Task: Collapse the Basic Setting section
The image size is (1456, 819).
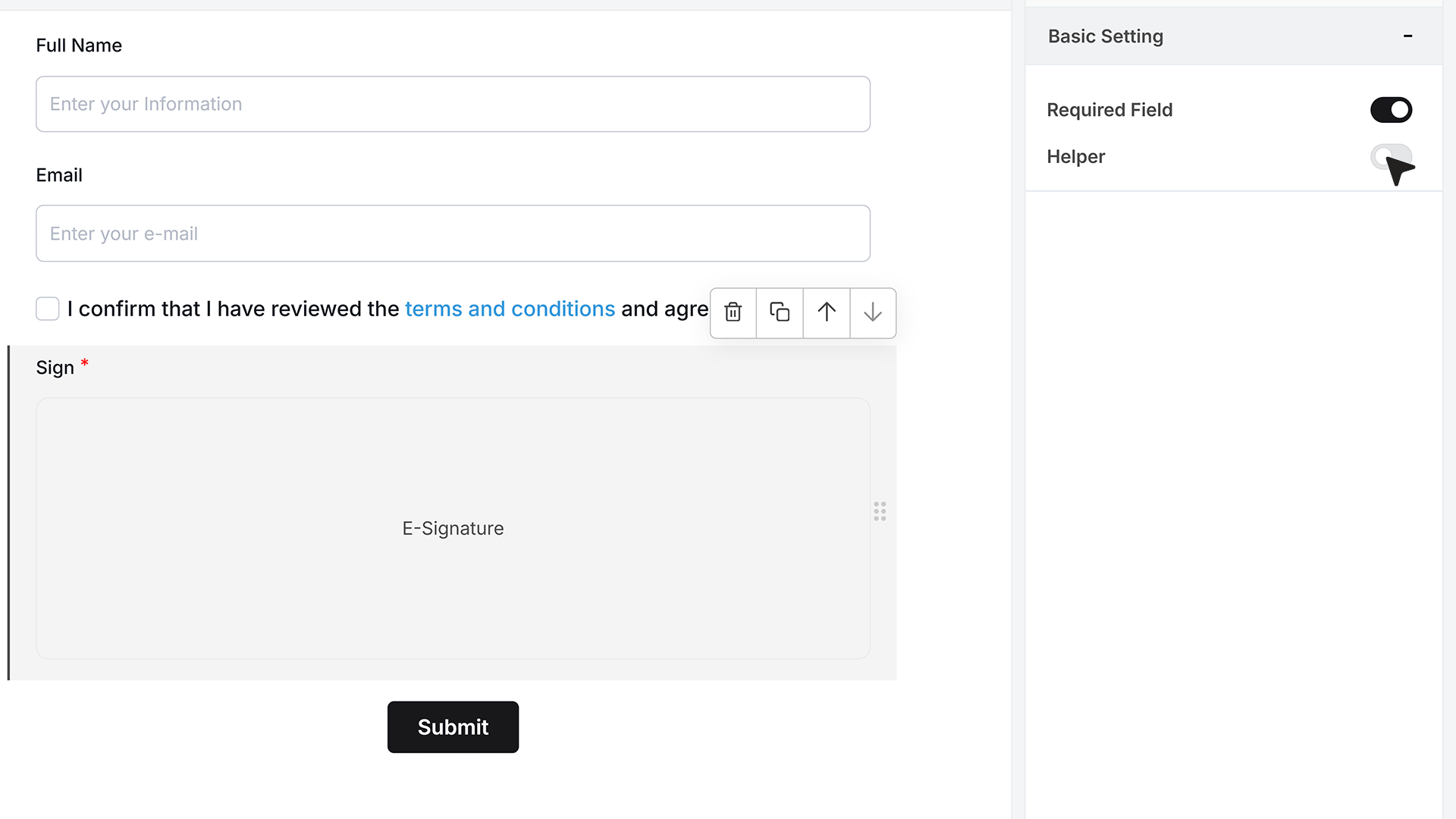Action: (x=1407, y=36)
